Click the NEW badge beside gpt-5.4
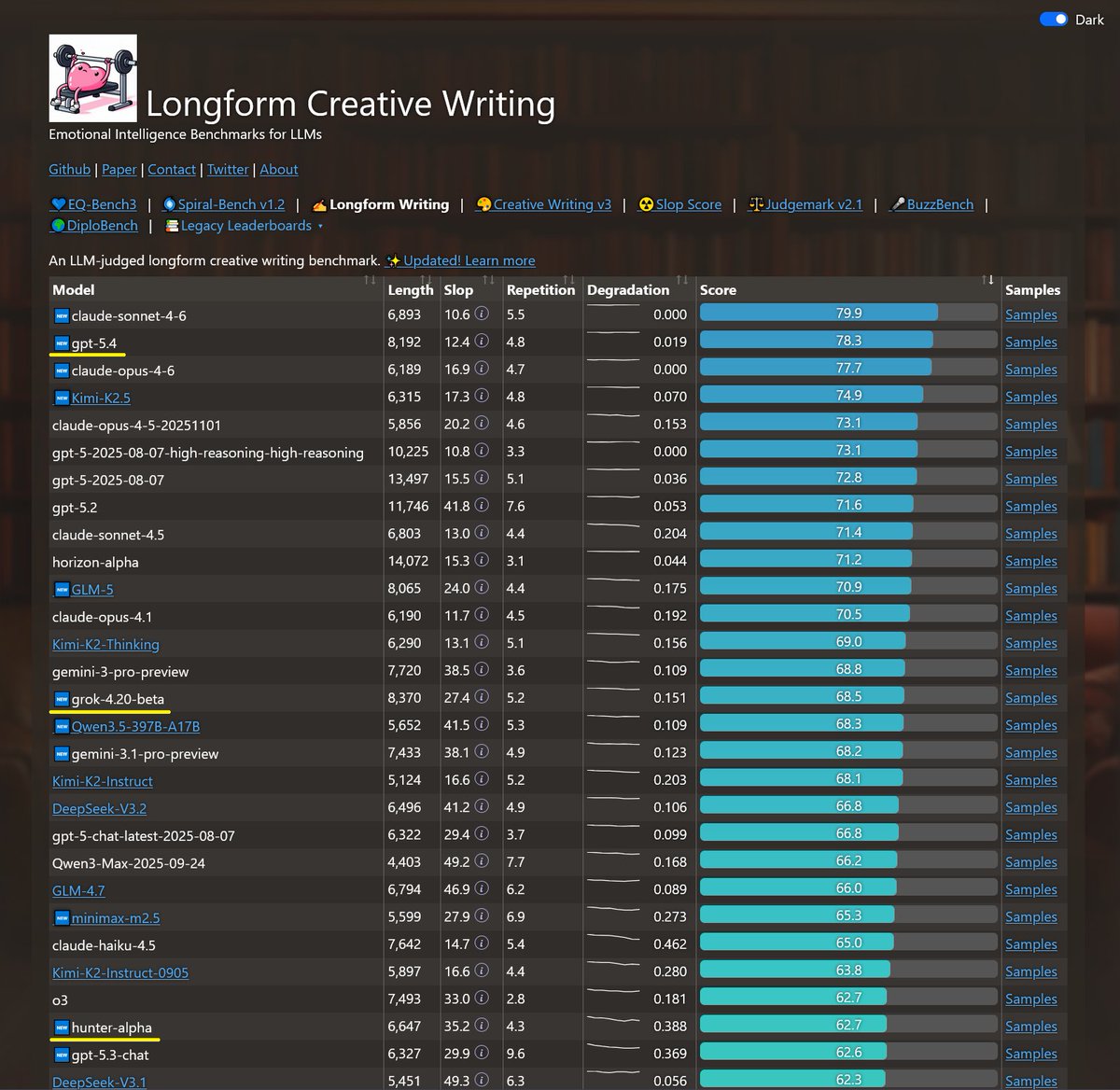The height and width of the screenshot is (1090, 1120). (x=62, y=342)
